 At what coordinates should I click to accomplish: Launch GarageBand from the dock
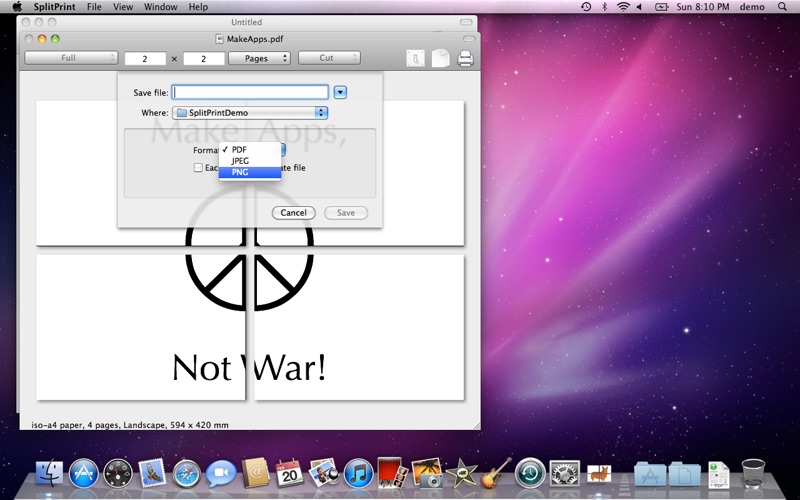tap(495, 473)
